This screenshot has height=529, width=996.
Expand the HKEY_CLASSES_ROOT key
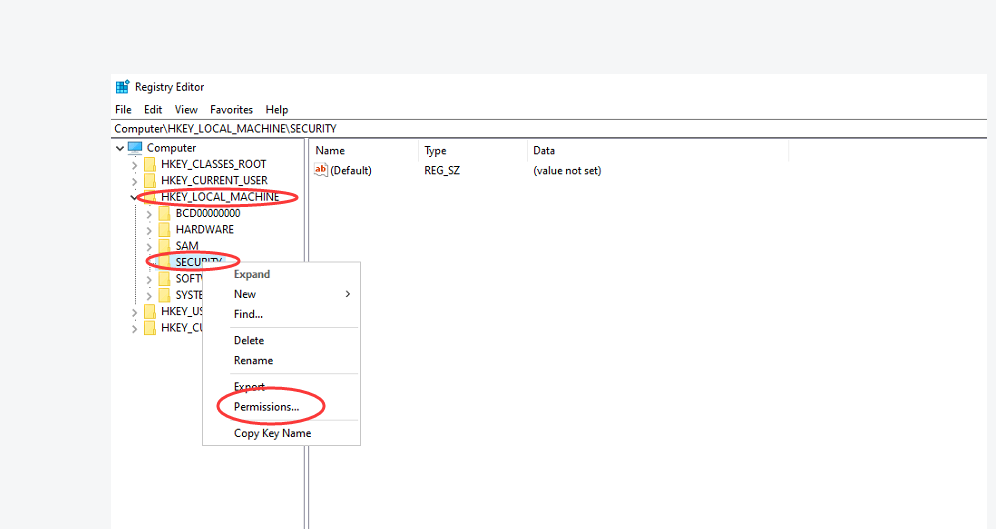(135, 164)
